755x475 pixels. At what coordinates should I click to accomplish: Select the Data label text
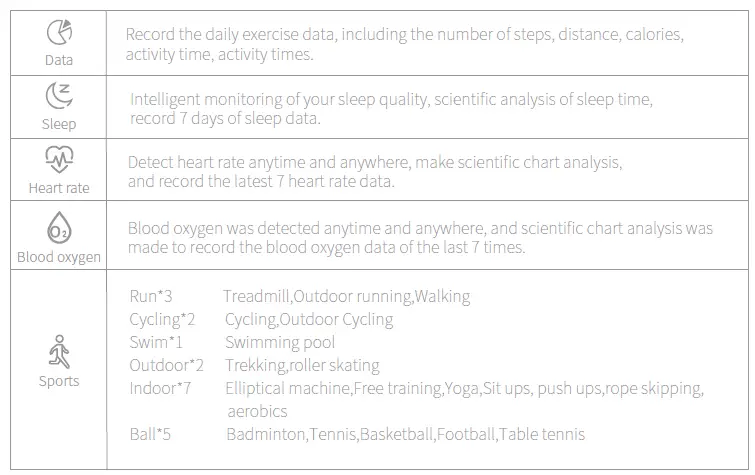[x=59, y=60]
